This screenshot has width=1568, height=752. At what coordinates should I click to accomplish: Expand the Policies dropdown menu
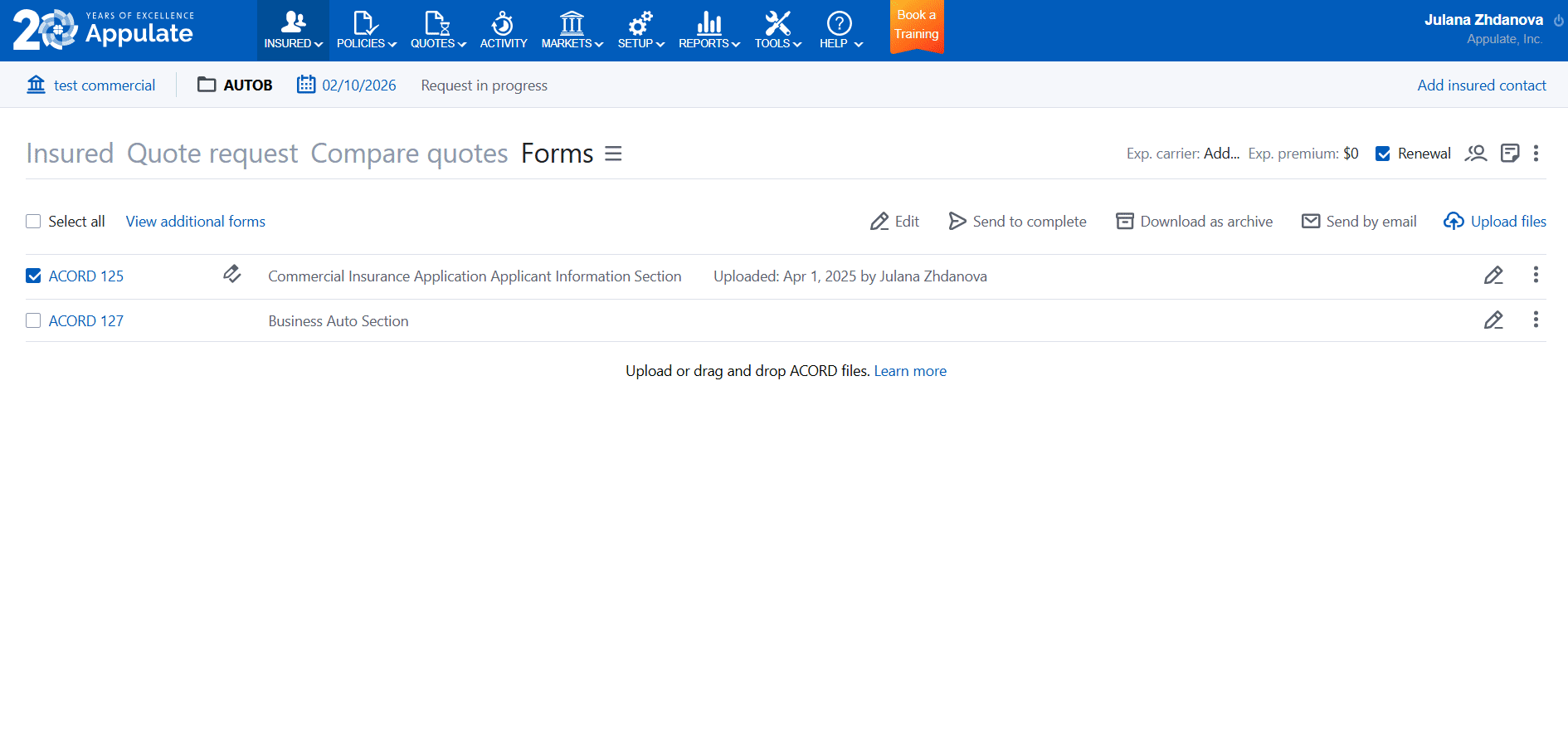pos(366,30)
